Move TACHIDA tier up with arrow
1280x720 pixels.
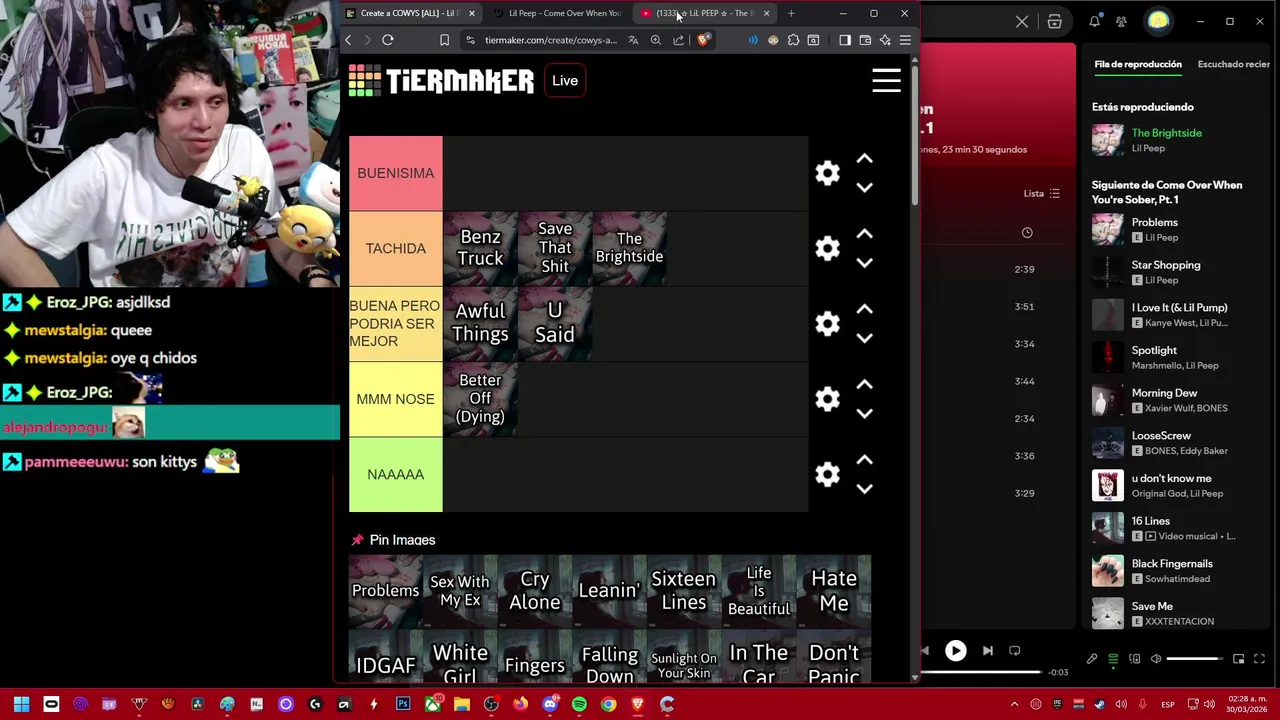coord(865,234)
